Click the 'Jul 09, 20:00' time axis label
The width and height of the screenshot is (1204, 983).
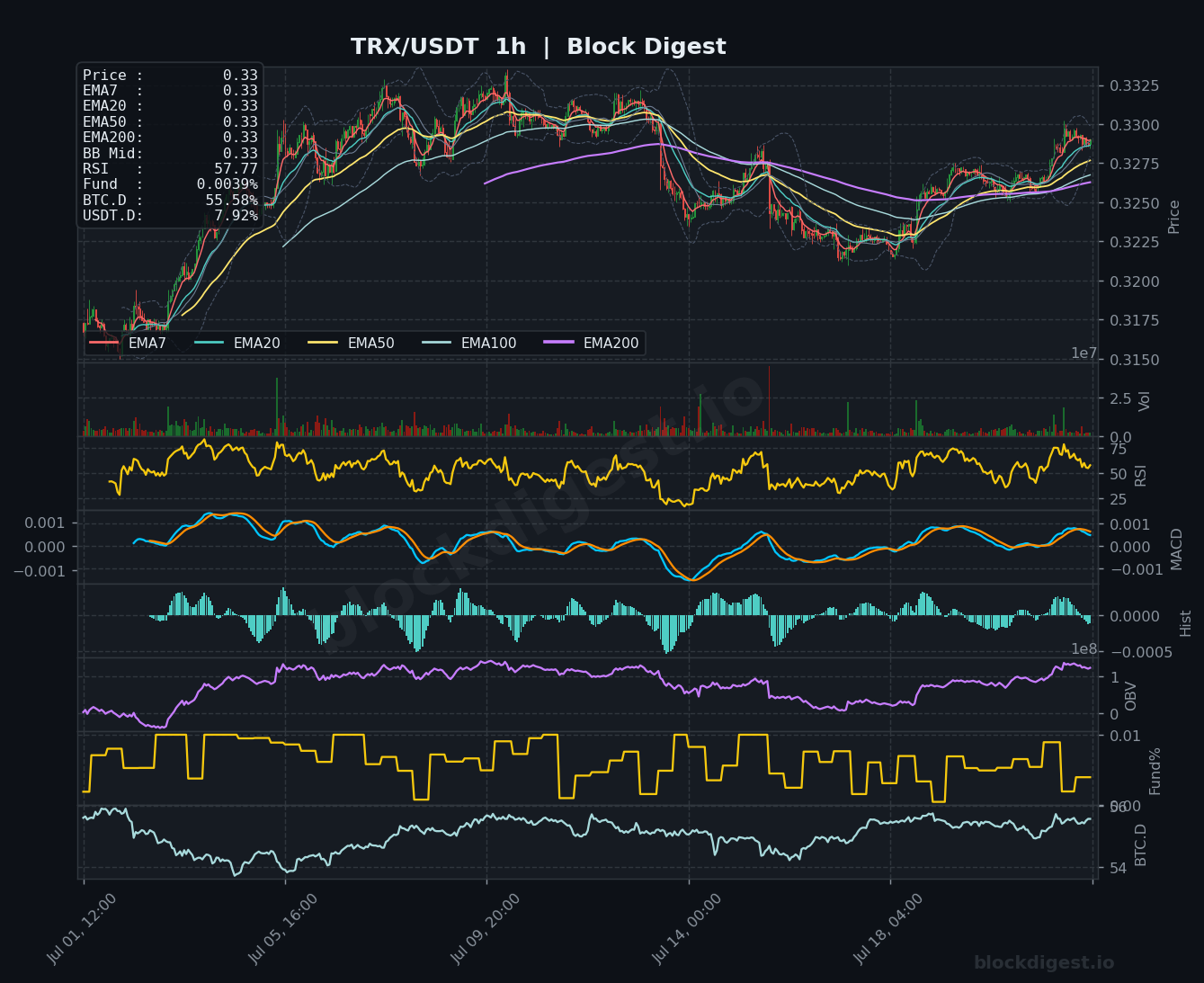point(486,929)
